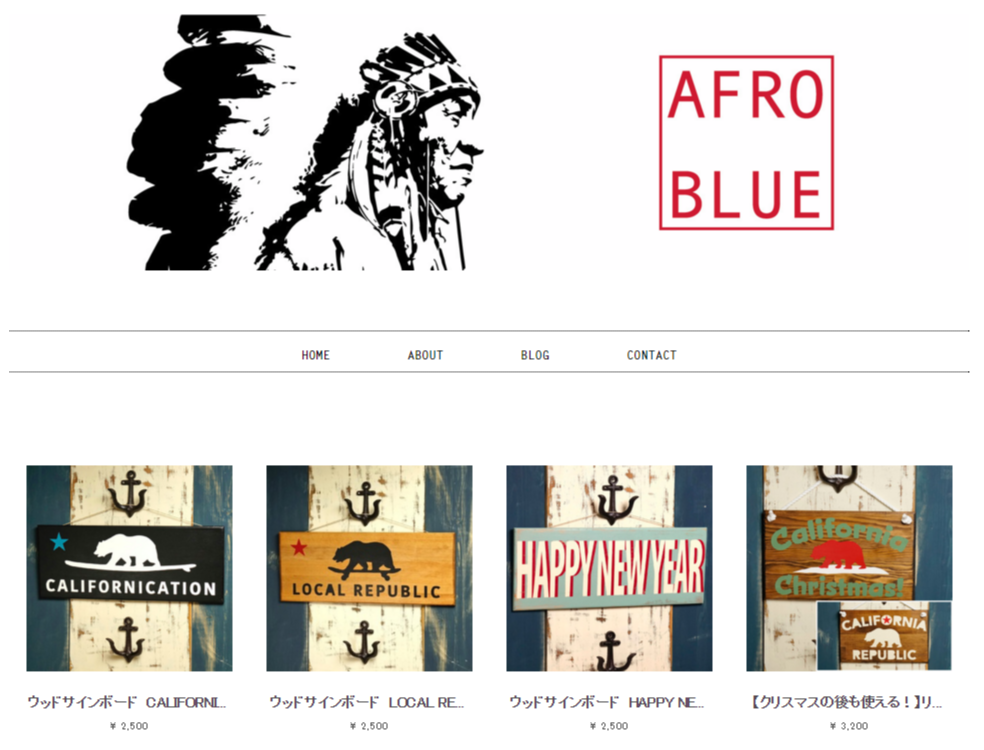Open the CALIFORNICATION sign board thumbnail

pyautogui.click(x=129, y=568)
